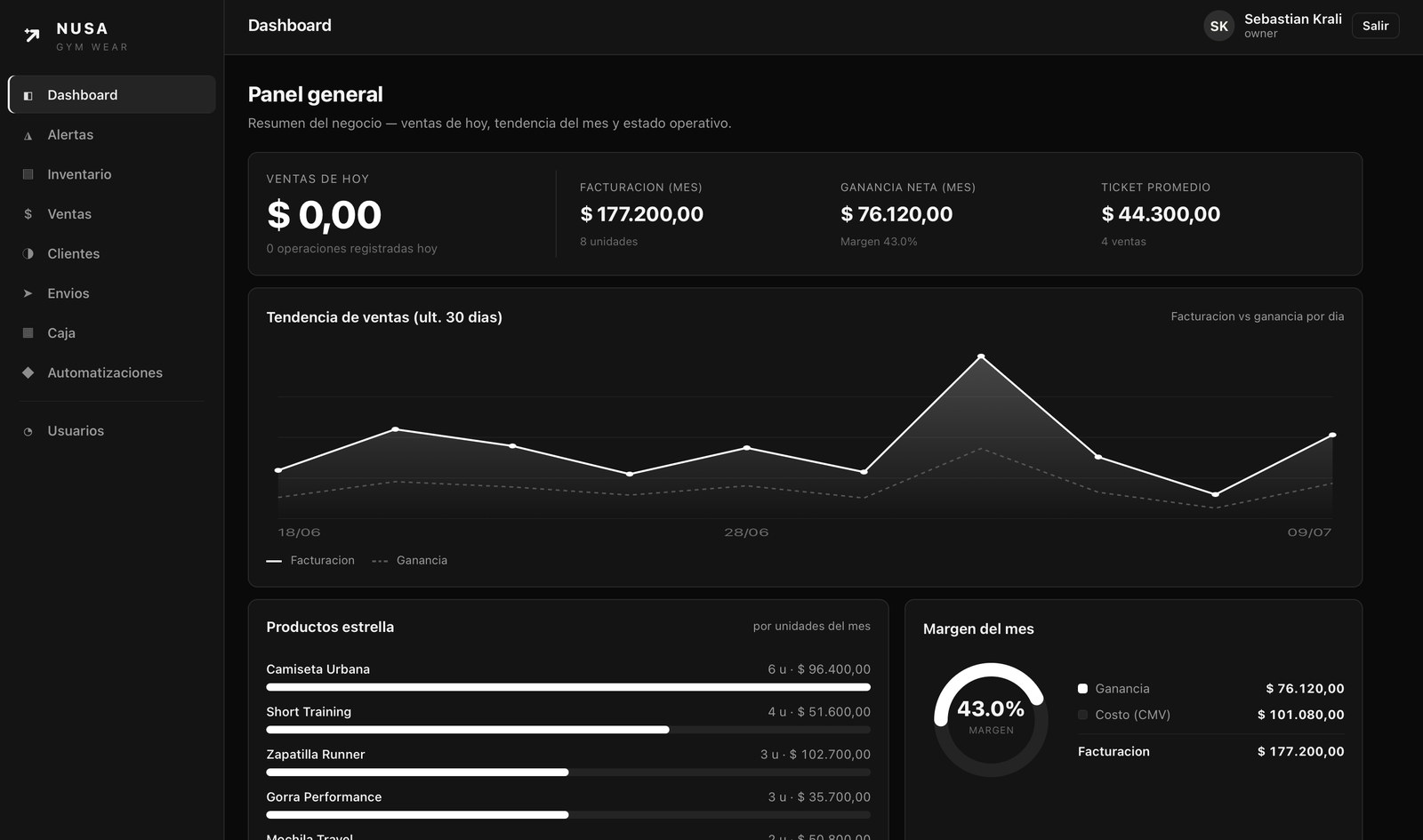Viewport: 1423px width, 840px height.
Task: Click the SK user avatar
Action: pyautogui.click(x=1218, y=26)
